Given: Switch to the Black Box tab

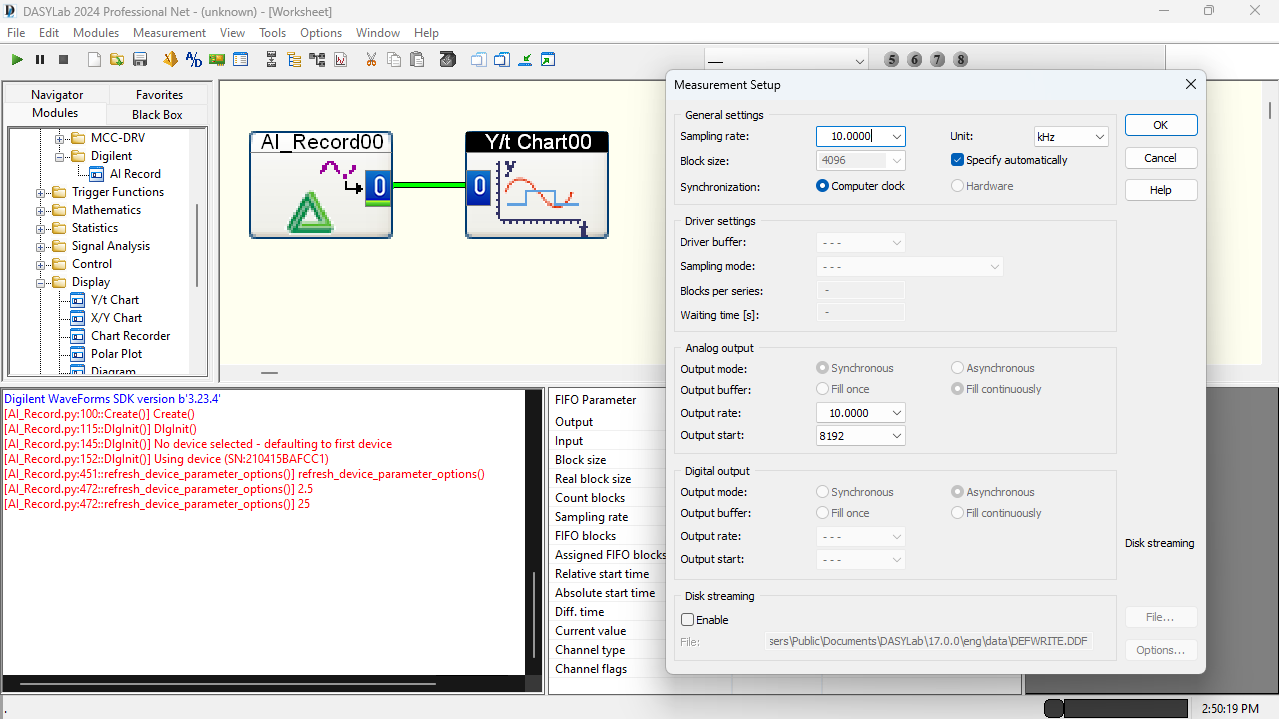Looking at the screenshot, I should click(156, 114).
